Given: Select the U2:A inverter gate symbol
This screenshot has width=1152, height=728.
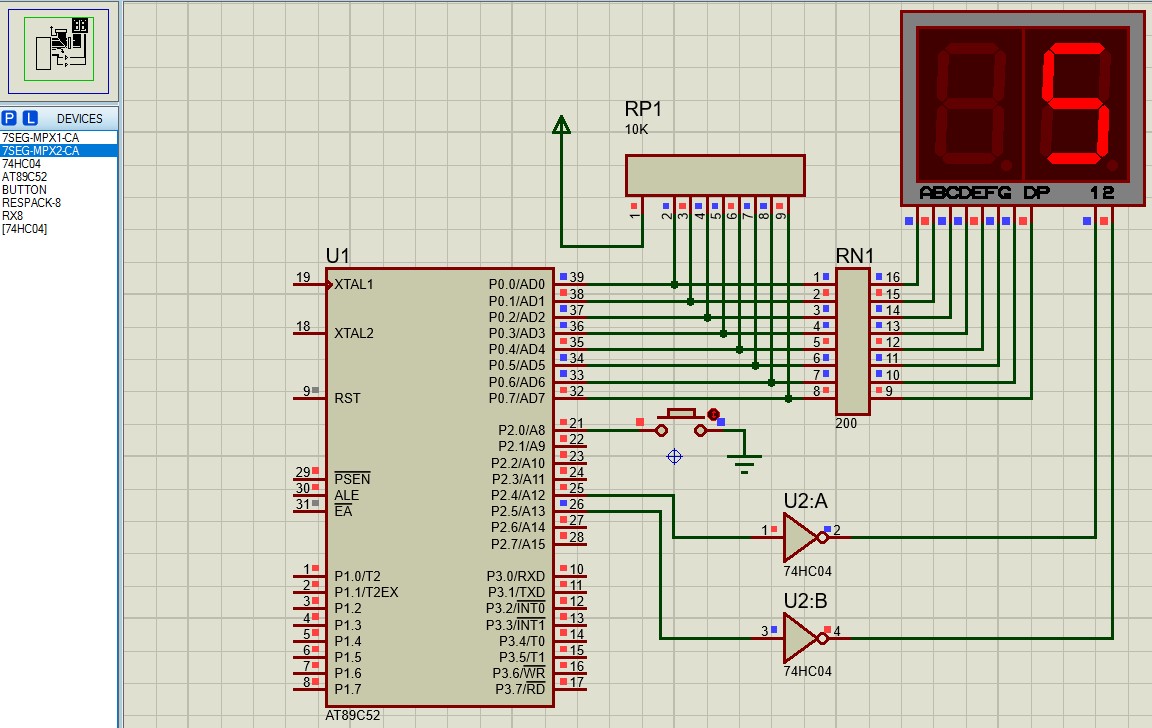Looking at the screenshot, I should (x=801, y=537).
